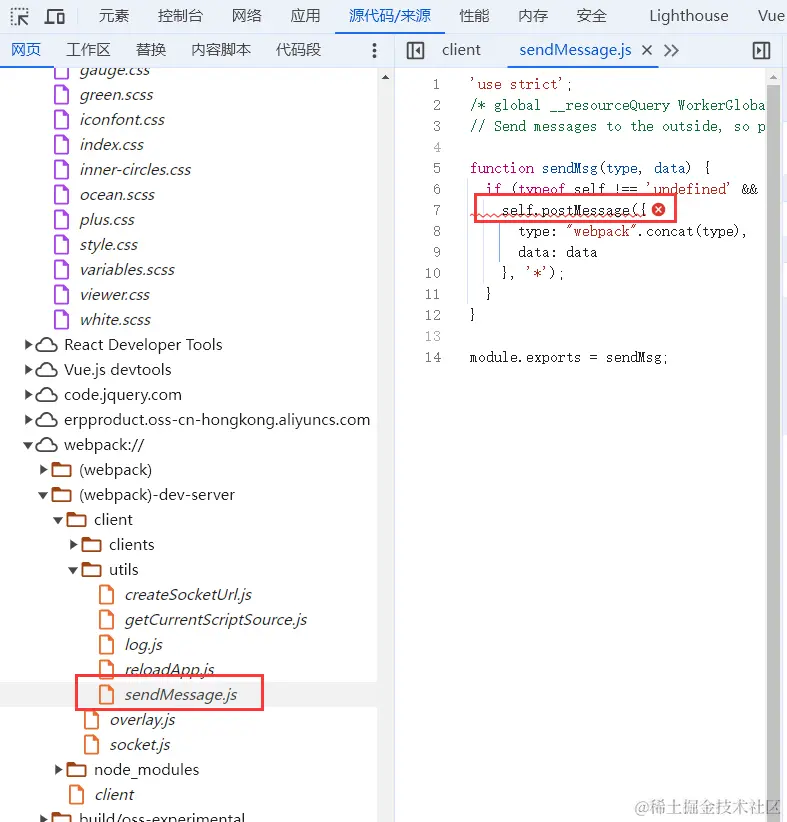Open iconfont.css in the file tree
This screenshot has height=822, width=787.
click(122, 120)
